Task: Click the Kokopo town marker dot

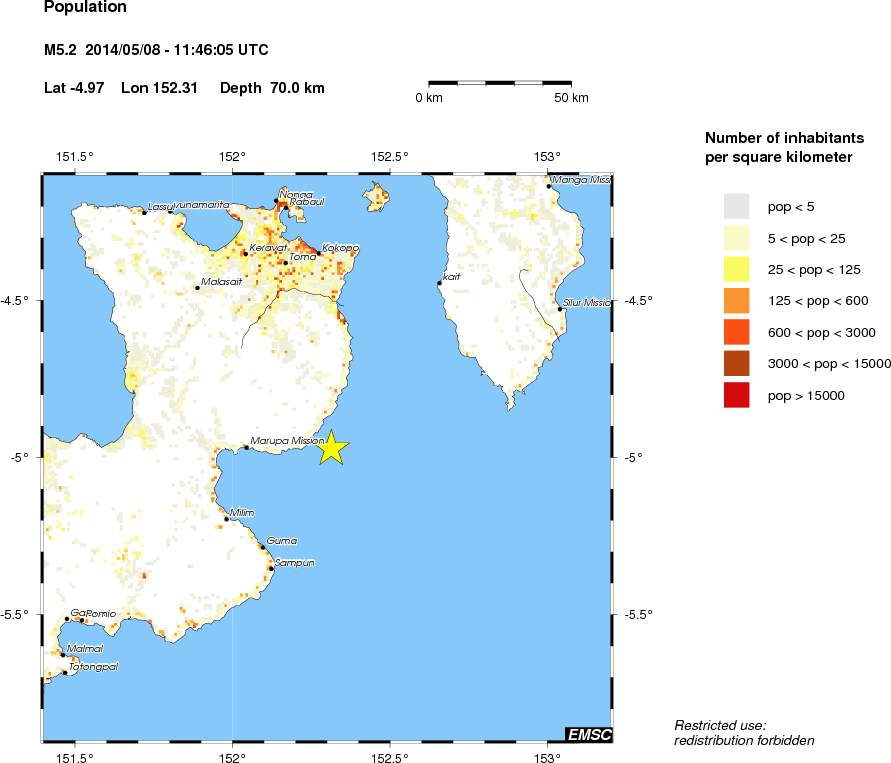Action: click(319, 252)
